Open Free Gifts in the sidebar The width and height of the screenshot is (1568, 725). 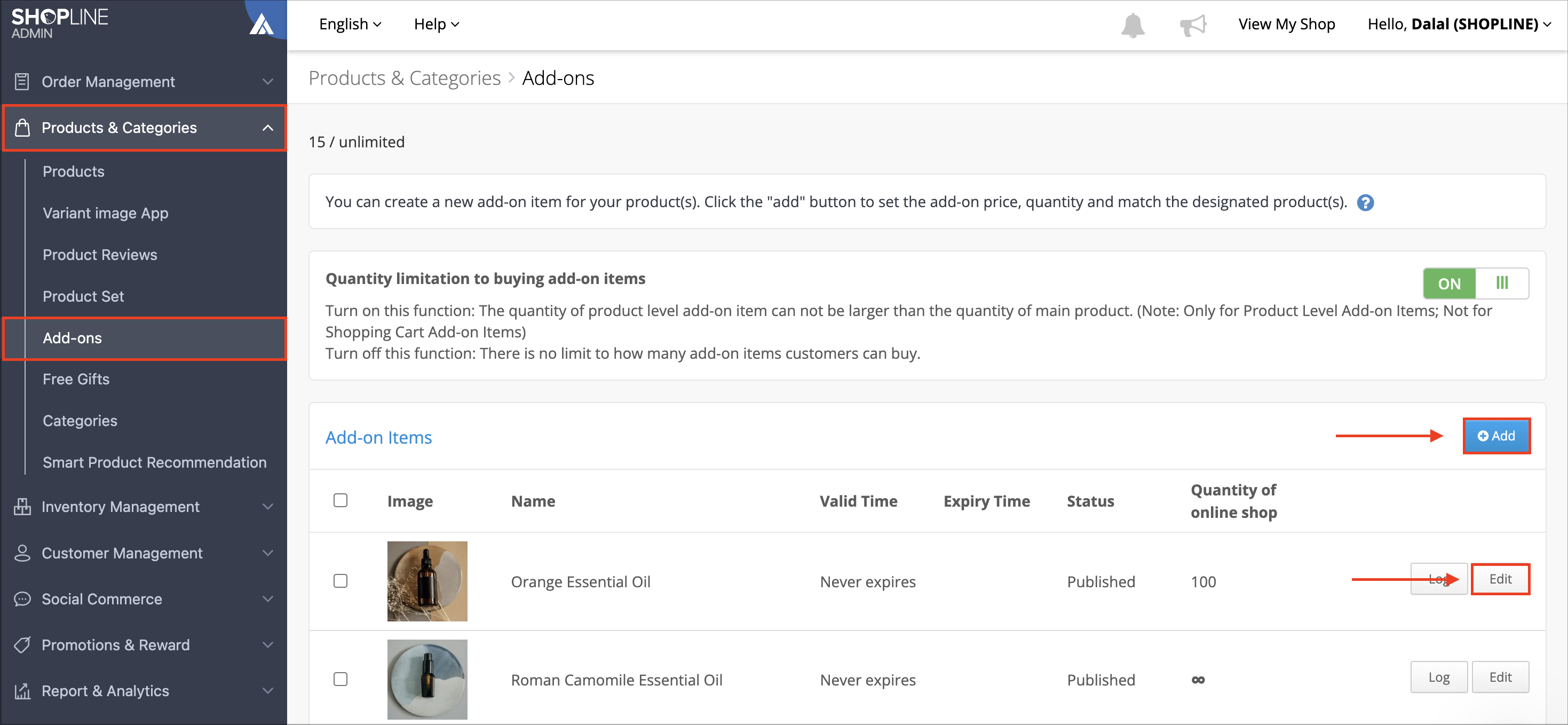point(76,379)
